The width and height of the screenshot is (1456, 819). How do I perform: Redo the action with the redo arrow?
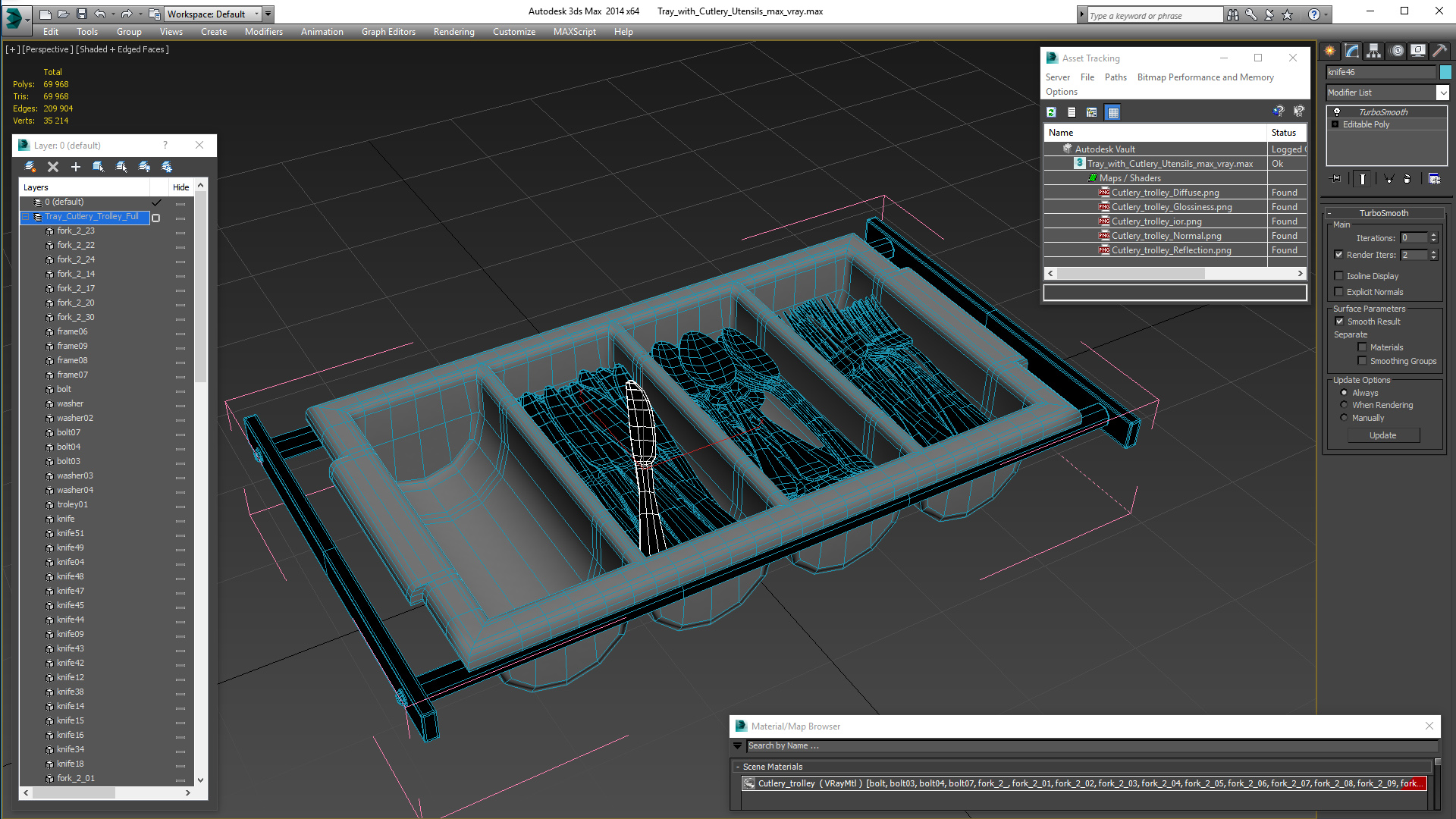pyautogui.click(x=127, y=14)
